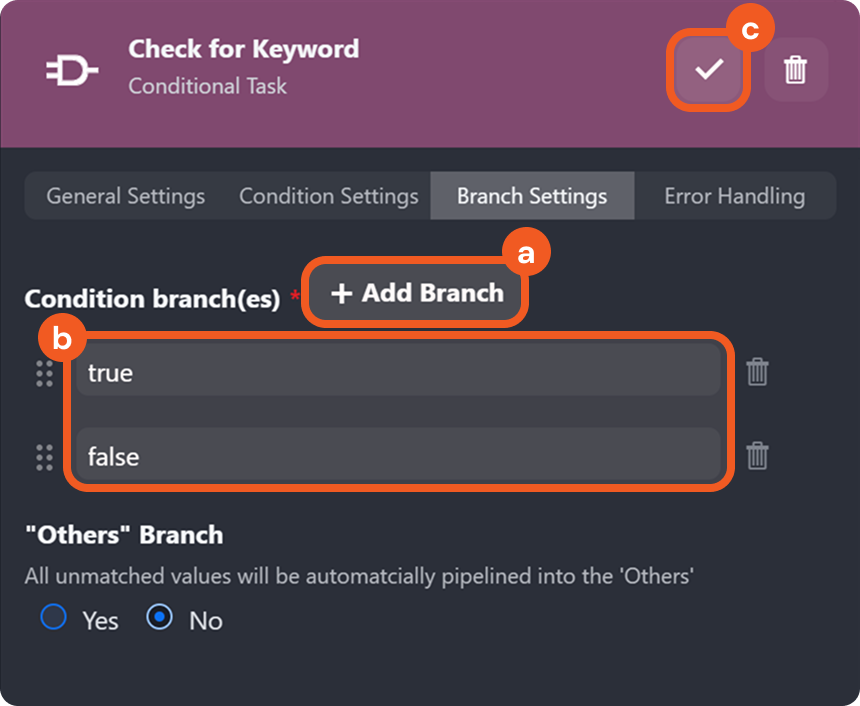Select Yes for the Others branch
860x706 pixels.
tap(53, 618)
